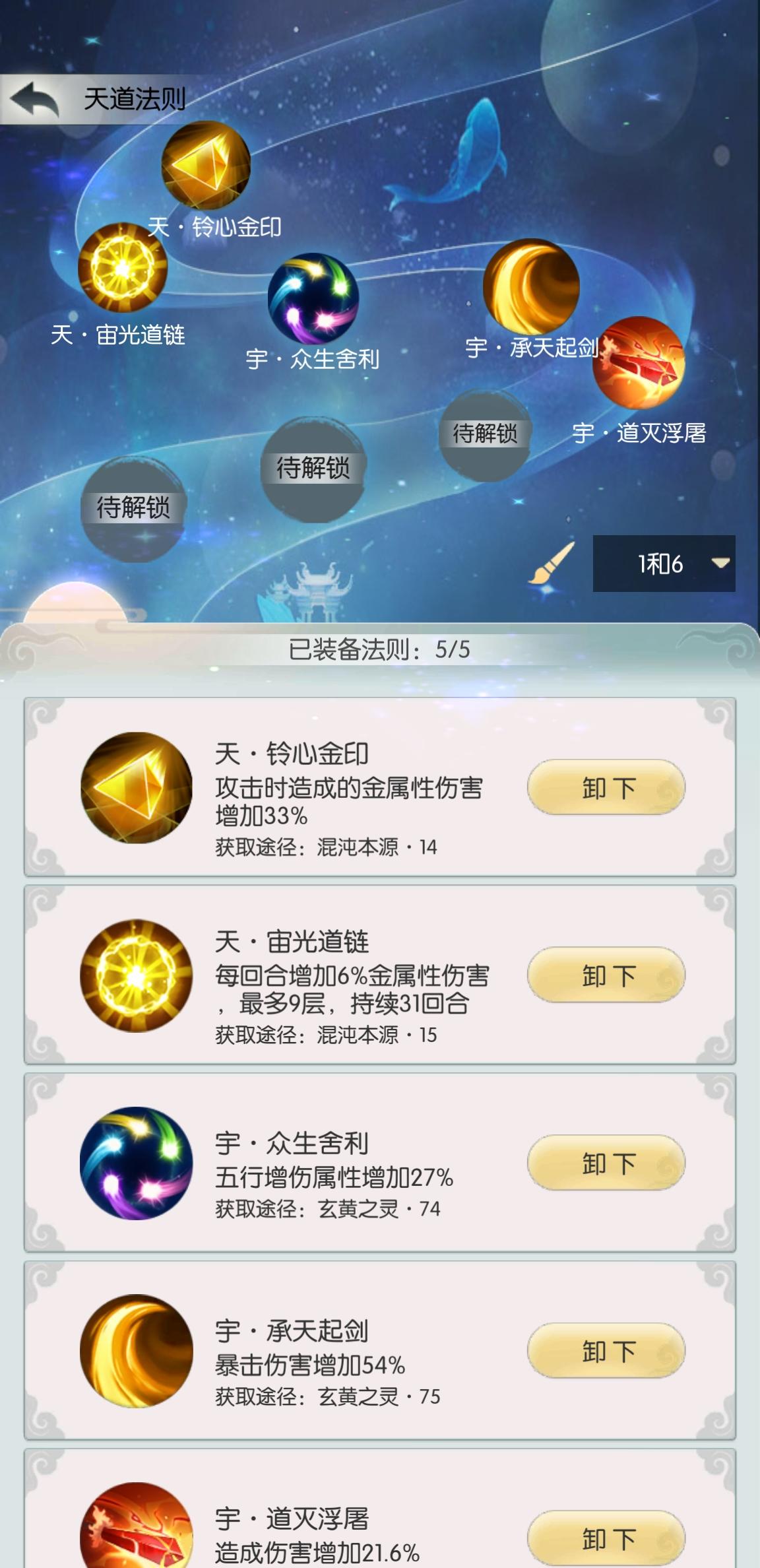760x1568 pixels.
Task: Click the 宇·众生舍利 list thumbnail
Action: [x=137, y=1163]
